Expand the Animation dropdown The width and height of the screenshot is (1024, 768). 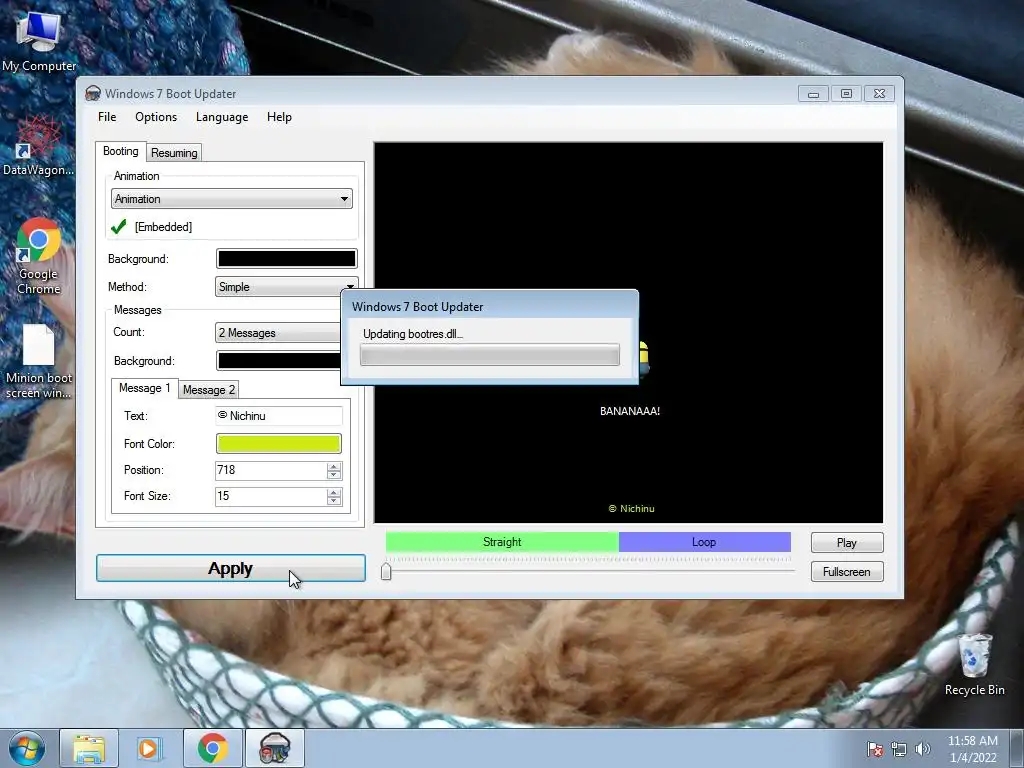[x=232, y=199]
